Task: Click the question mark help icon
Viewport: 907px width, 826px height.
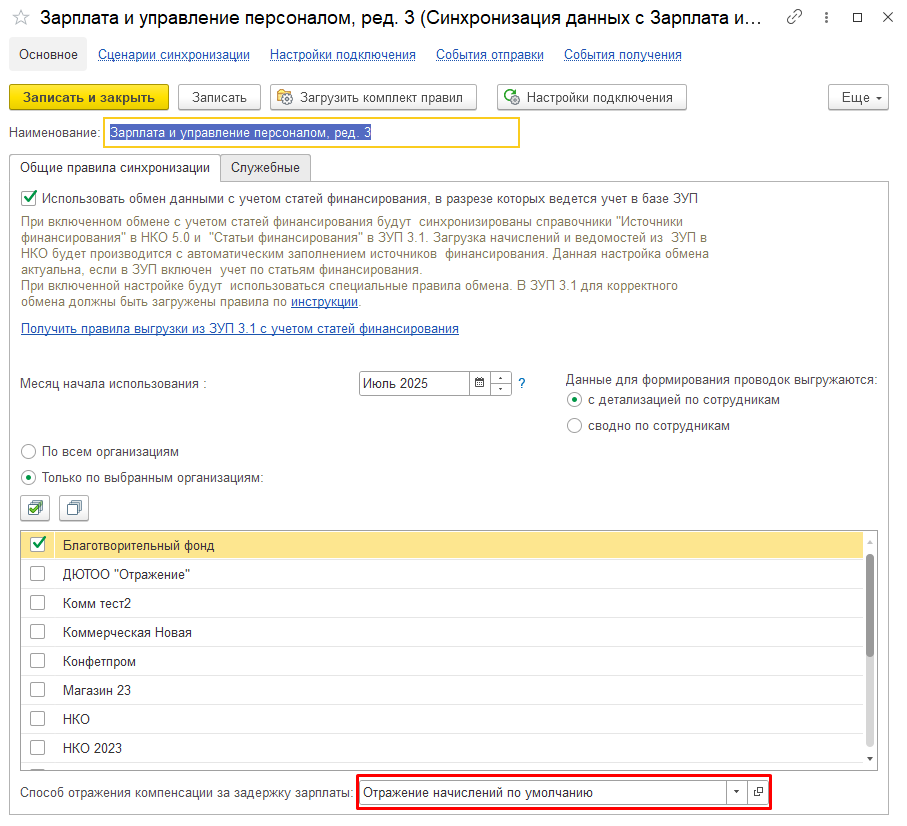Action: click(522, 384)
